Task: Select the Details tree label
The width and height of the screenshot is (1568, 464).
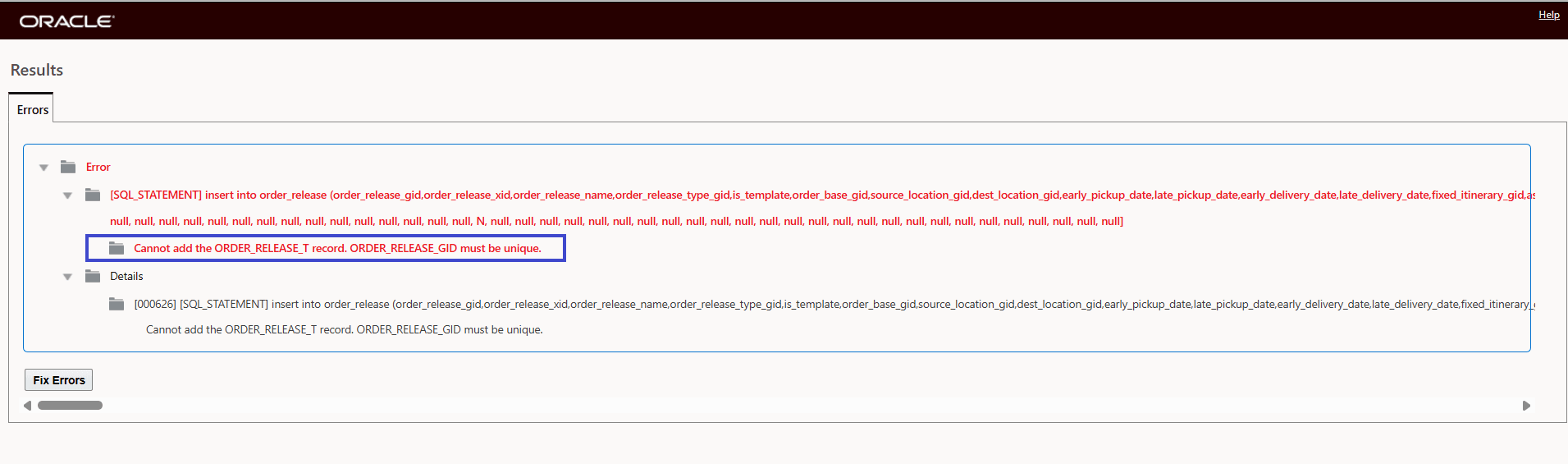Action: click(126, 276)
